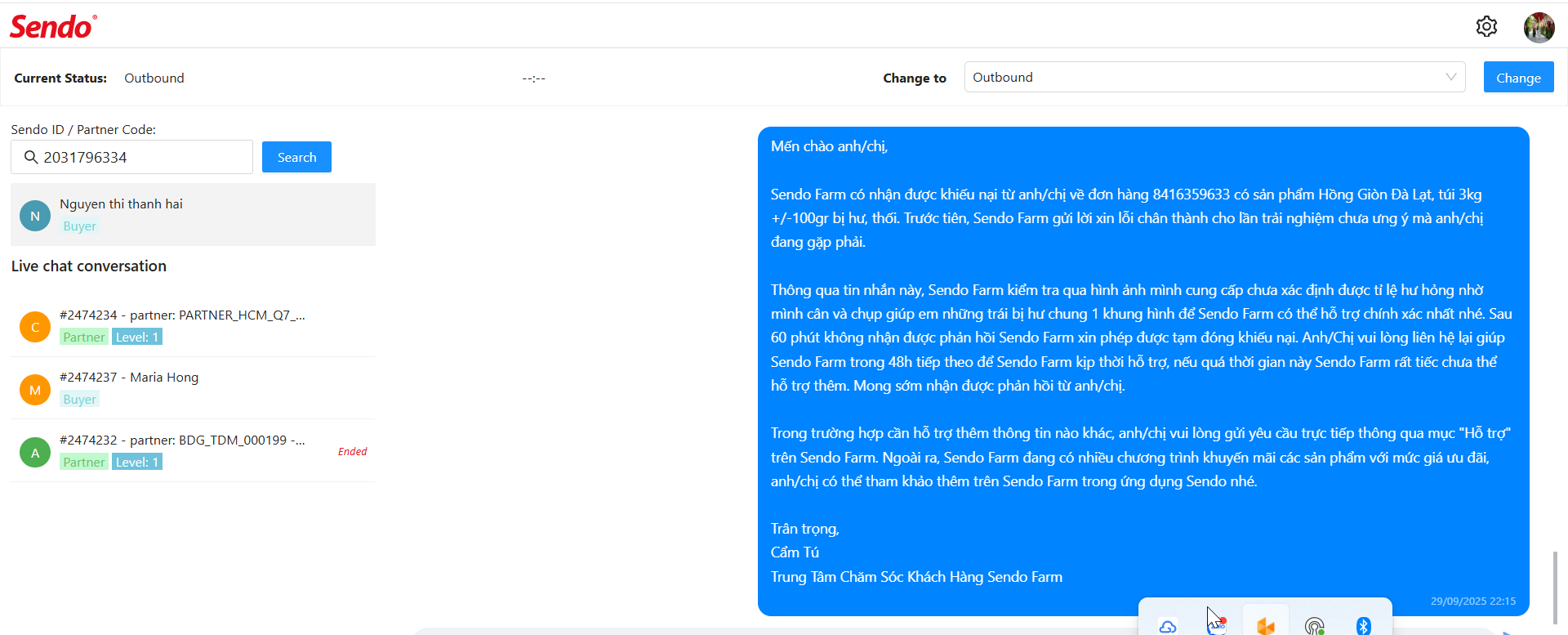
Task: Open the network broadcast tray icon
Action: click(1315, 626)
